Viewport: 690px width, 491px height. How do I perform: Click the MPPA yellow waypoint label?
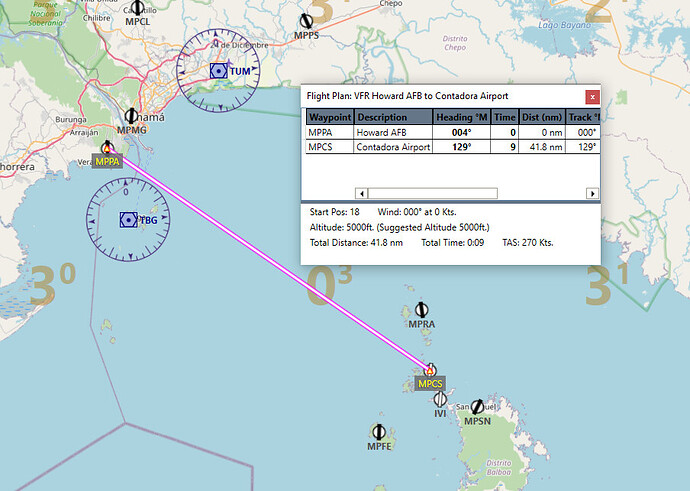coord(107,162)
